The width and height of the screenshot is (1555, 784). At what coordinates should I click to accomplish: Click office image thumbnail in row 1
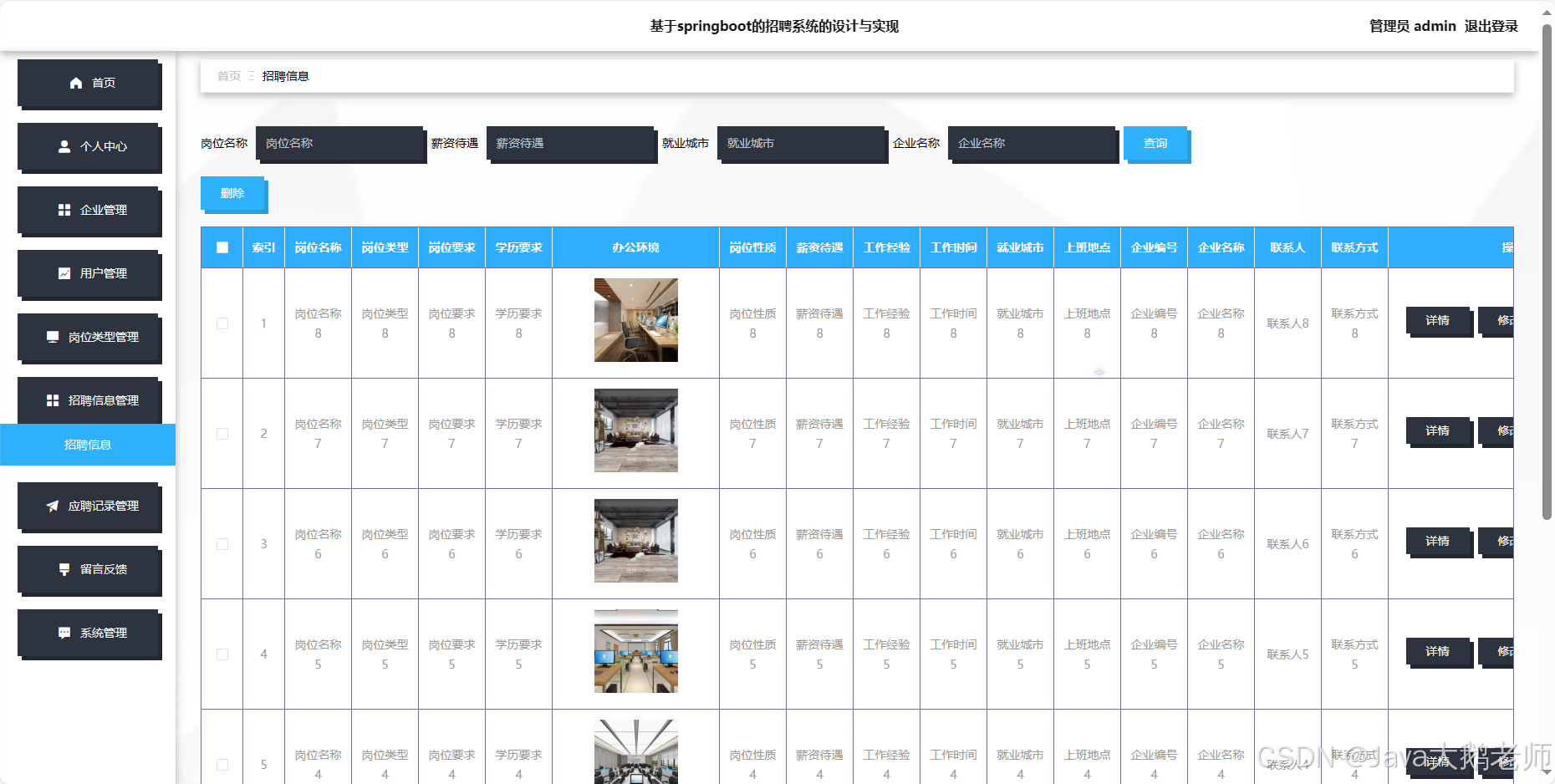point(636,320)
